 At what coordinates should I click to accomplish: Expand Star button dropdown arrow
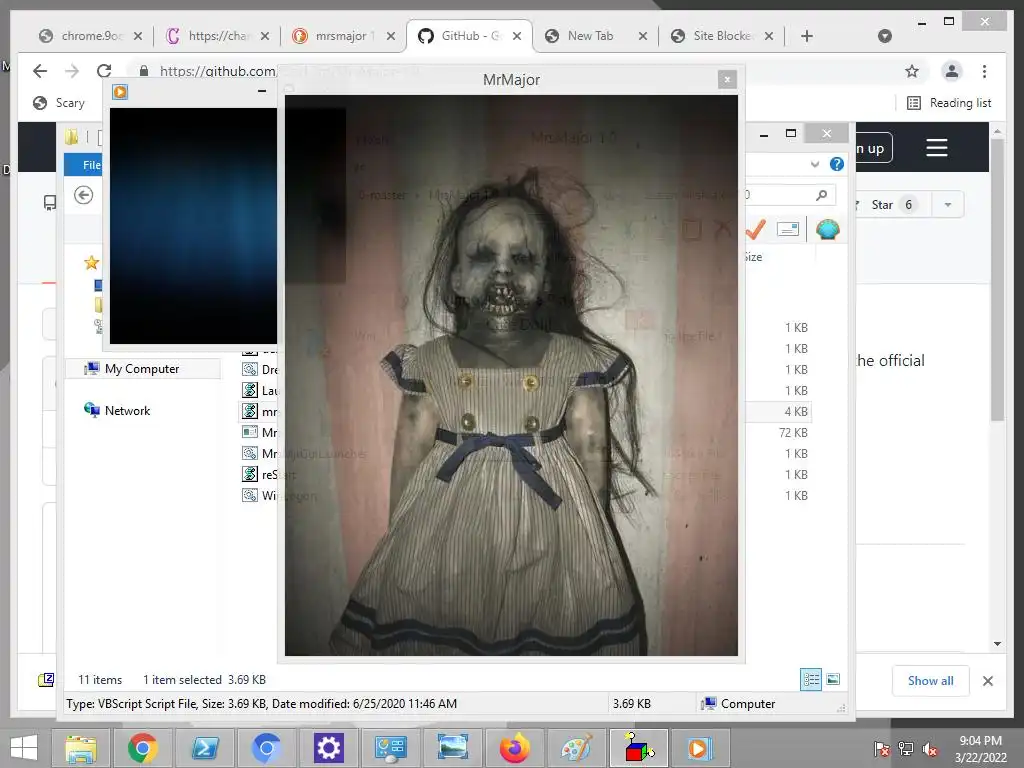pyautogui.click(x=948, y=205)
